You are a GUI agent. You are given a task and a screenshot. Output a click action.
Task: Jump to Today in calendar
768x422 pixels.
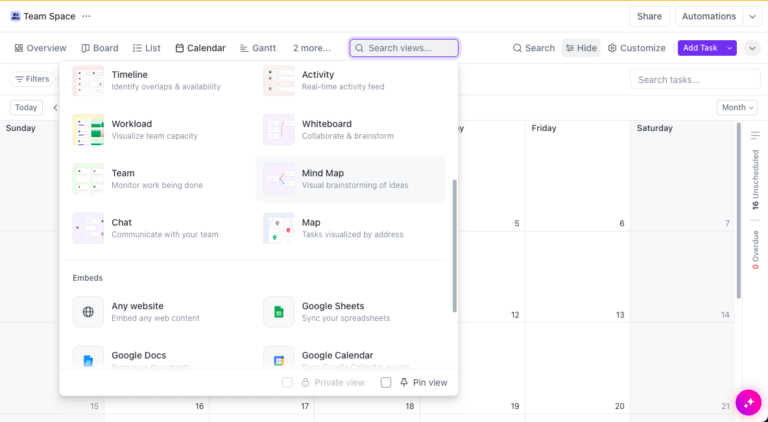[x=26, y=108]
